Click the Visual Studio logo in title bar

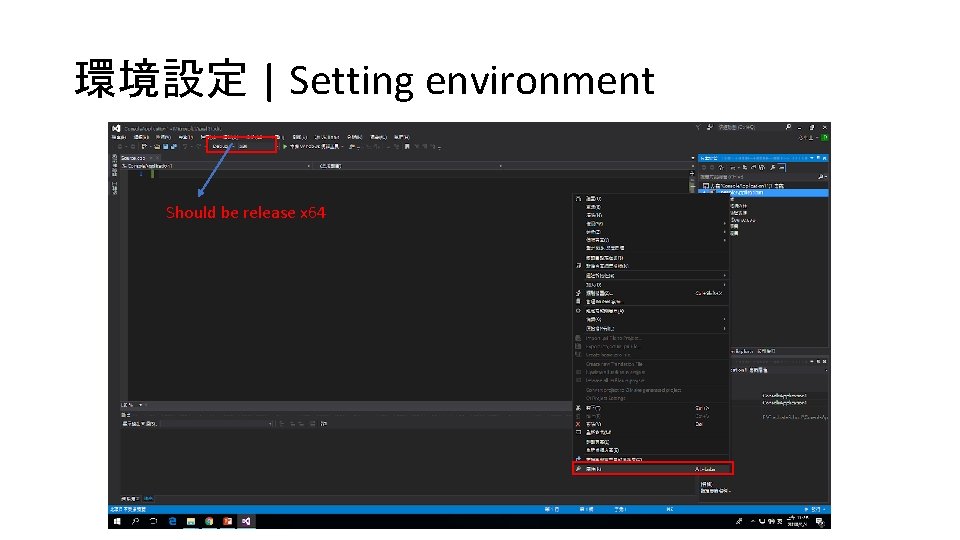click(116, 129)
